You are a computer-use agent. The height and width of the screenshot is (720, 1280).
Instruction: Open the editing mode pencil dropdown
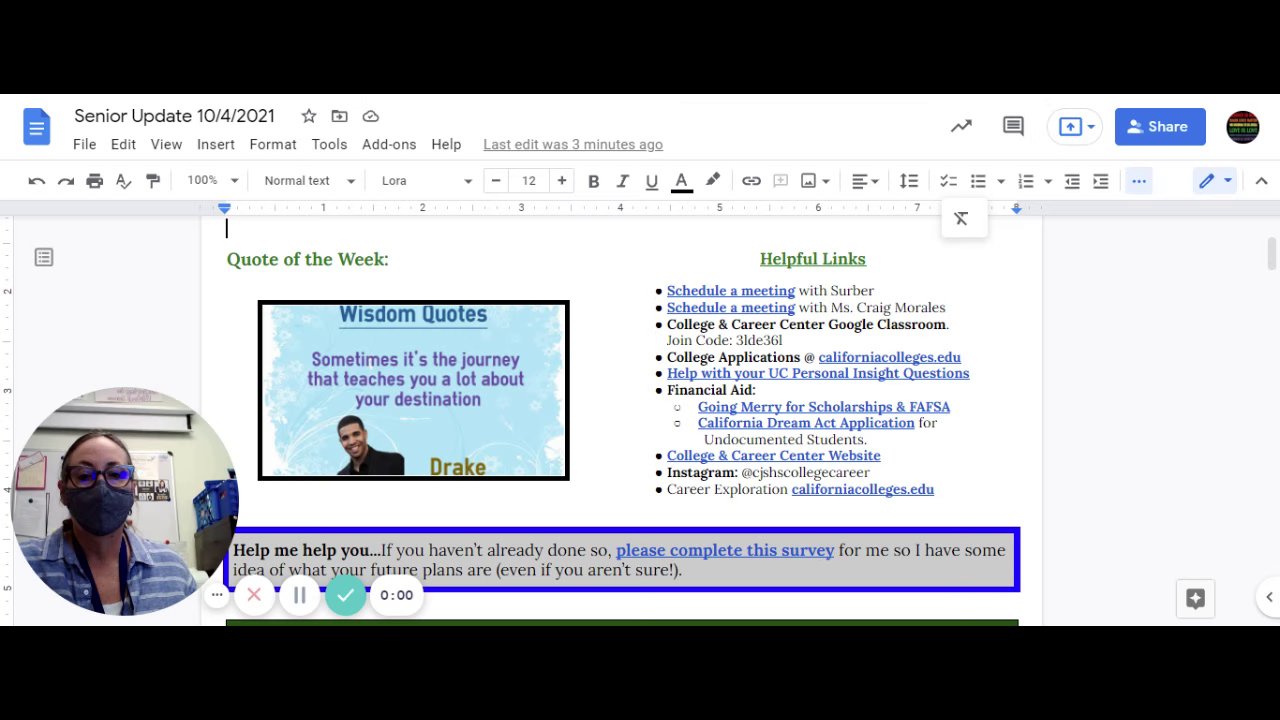pos(1215,181)
